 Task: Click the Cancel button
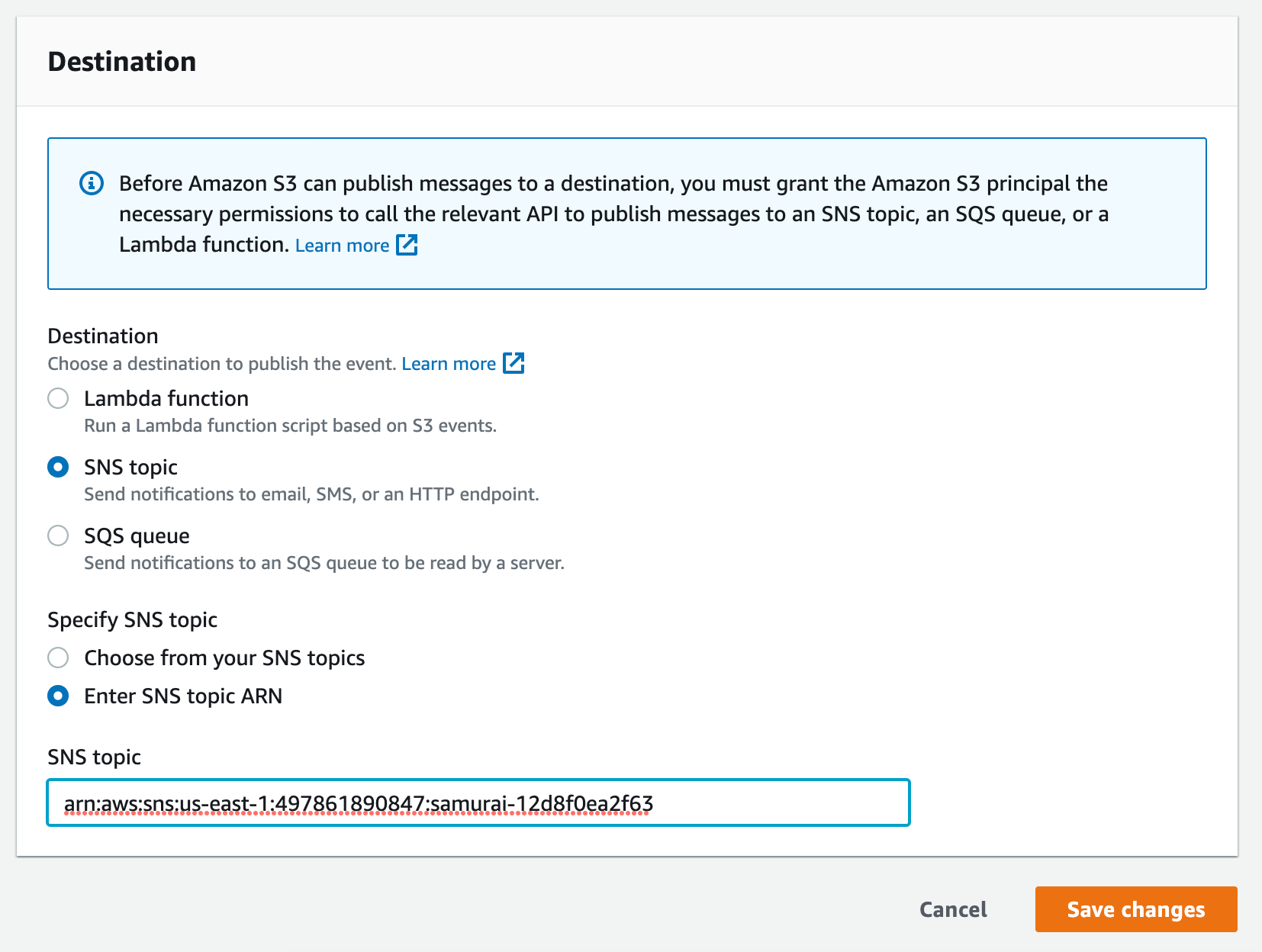click(x=953, y=909)
